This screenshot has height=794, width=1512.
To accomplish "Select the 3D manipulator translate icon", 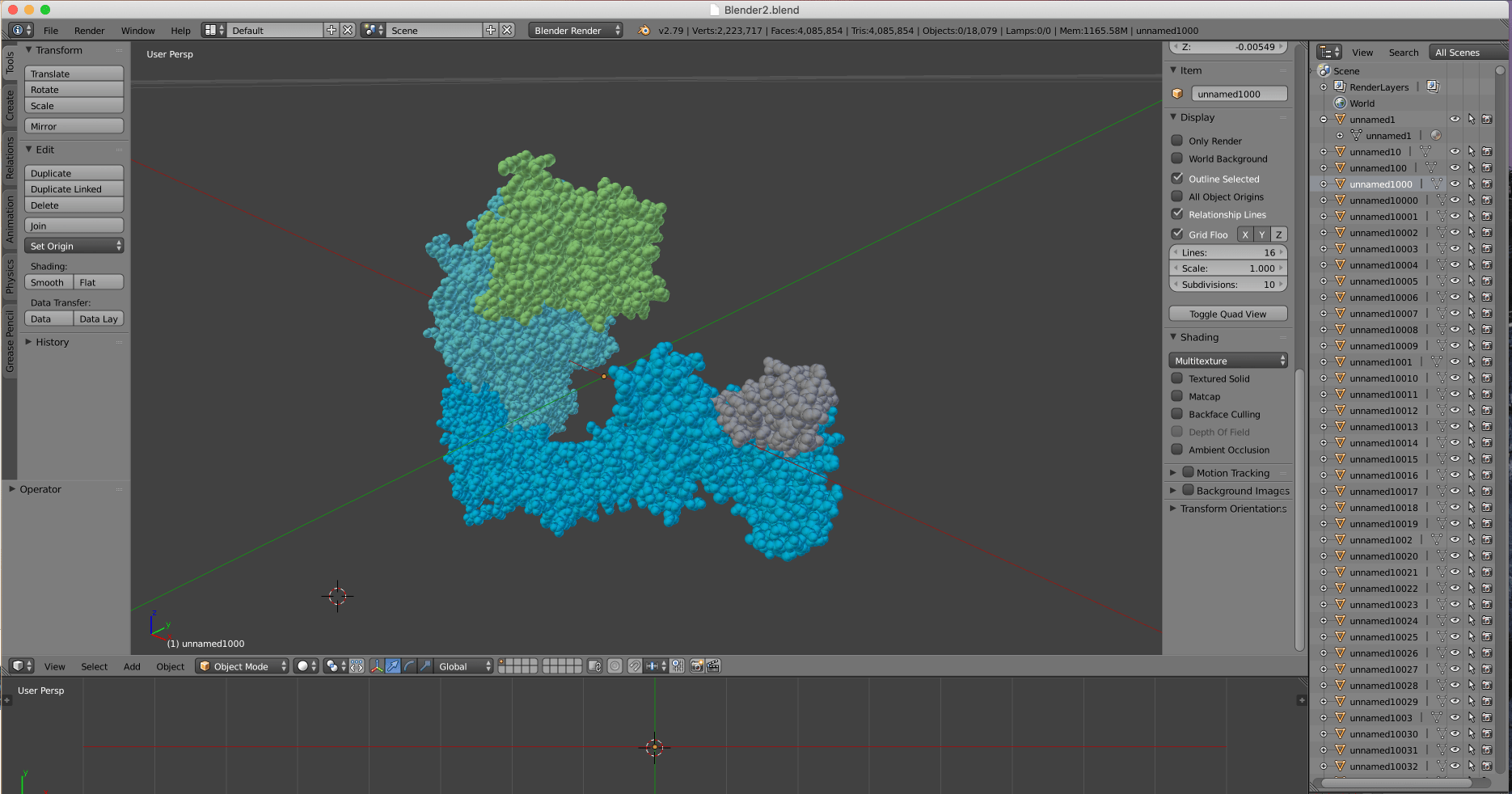I will pos(393,666).
